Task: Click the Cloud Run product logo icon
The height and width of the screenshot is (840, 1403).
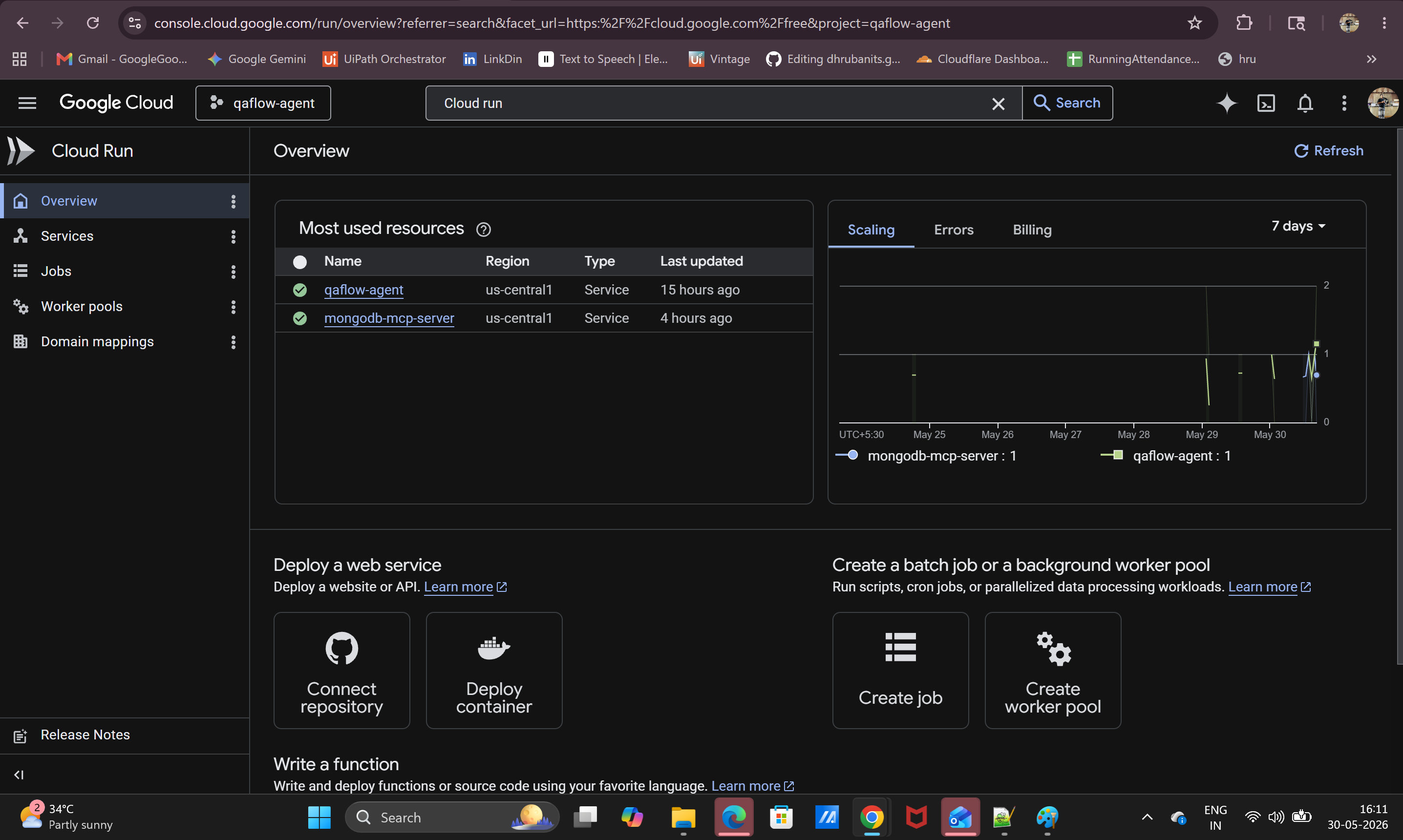Action: coord(21,150)
